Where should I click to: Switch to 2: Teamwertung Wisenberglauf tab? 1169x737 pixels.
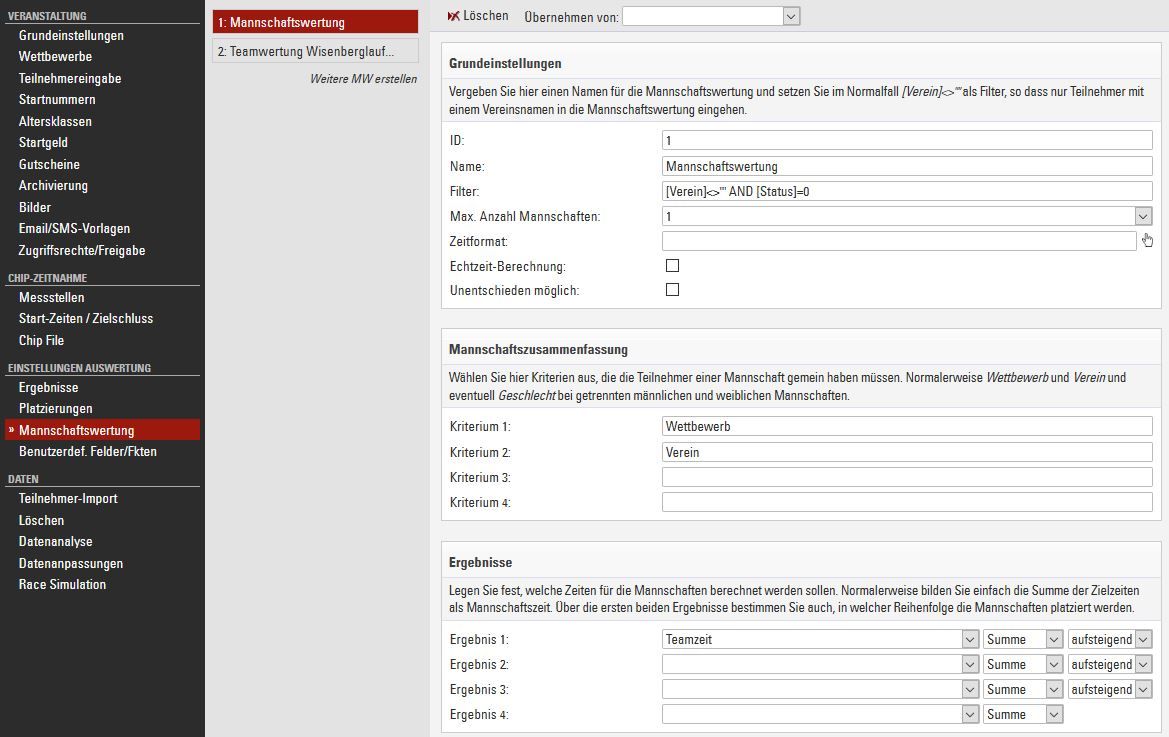coord(315,51)
